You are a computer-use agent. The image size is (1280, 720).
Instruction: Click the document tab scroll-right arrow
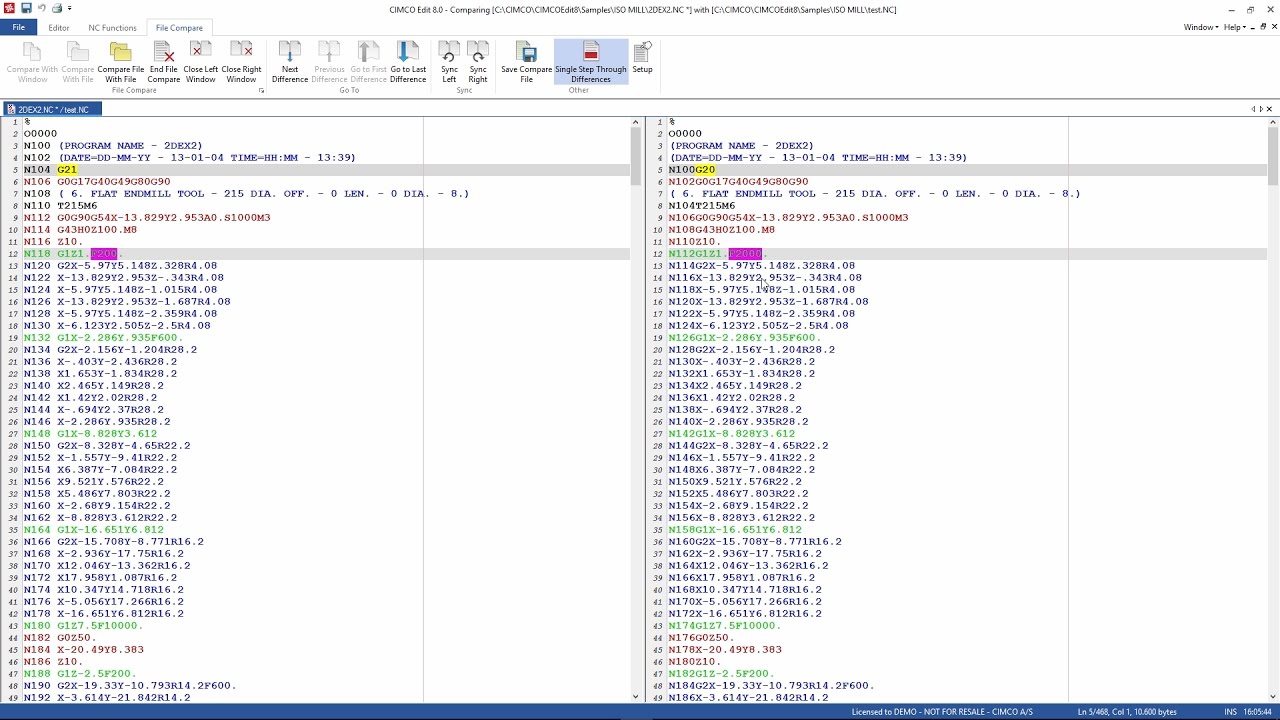coord(1261,109)
